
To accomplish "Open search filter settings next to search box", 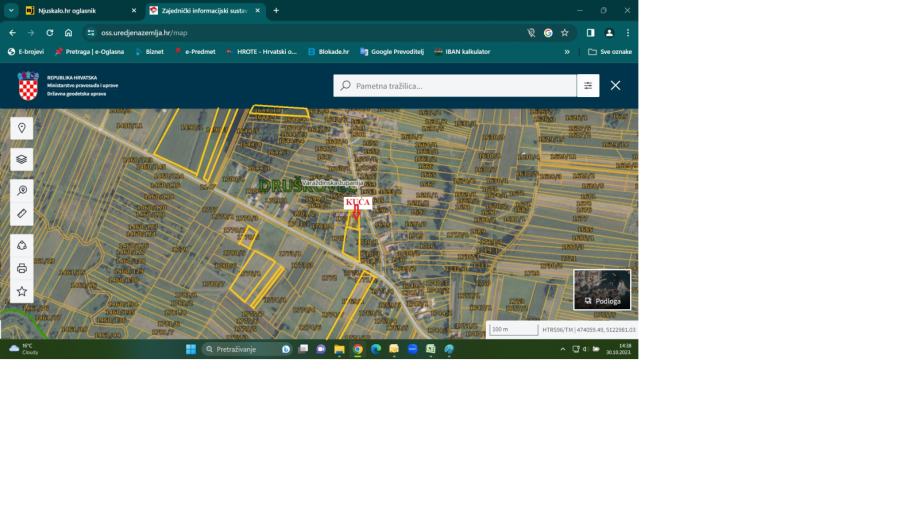I will 588,86.
